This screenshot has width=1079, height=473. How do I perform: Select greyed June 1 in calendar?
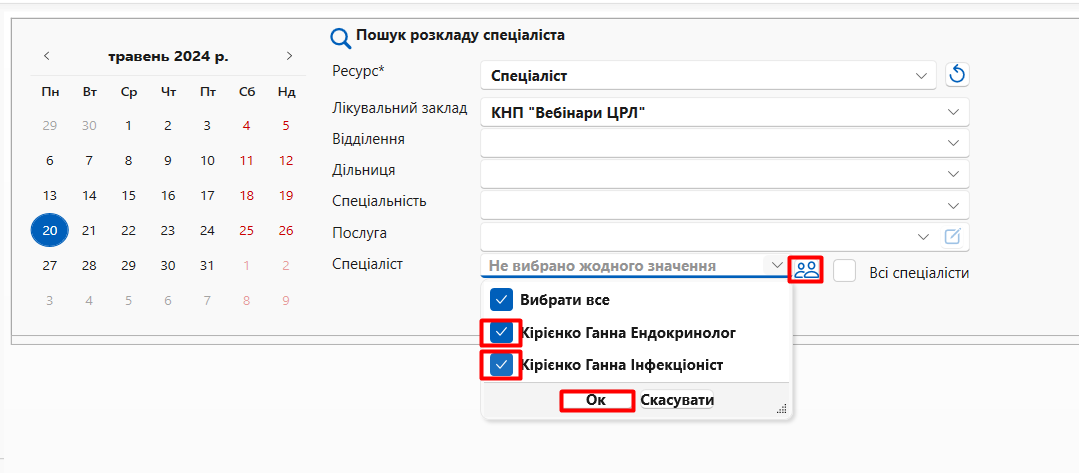(x=246, y=265)
